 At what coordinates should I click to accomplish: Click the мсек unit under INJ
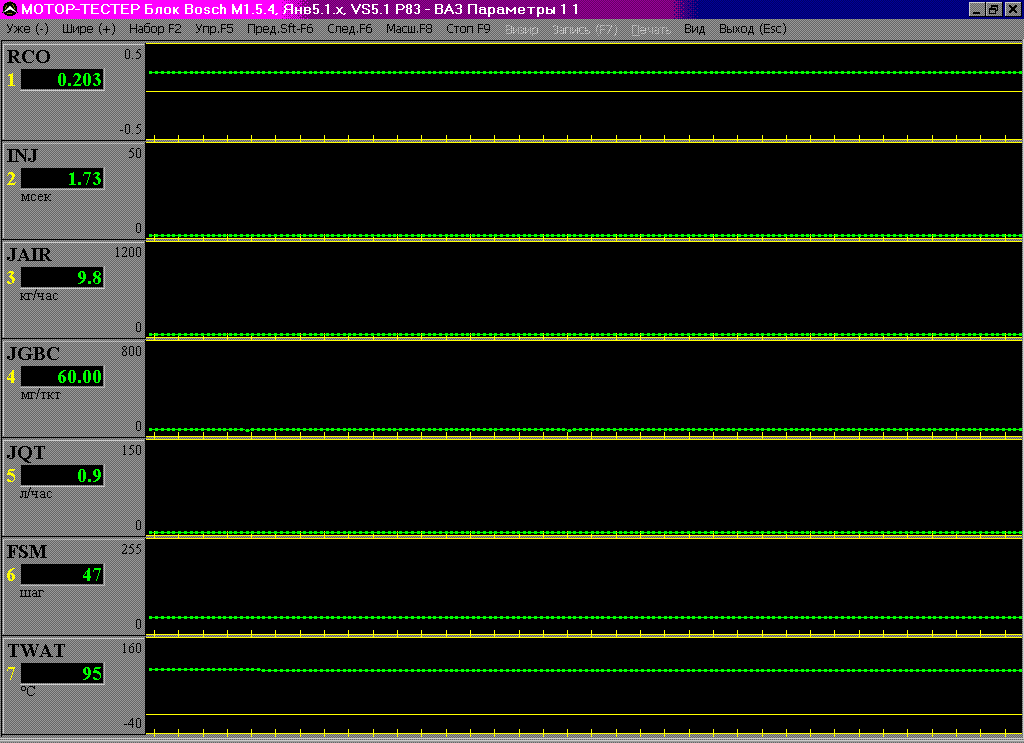click(36, 197)
